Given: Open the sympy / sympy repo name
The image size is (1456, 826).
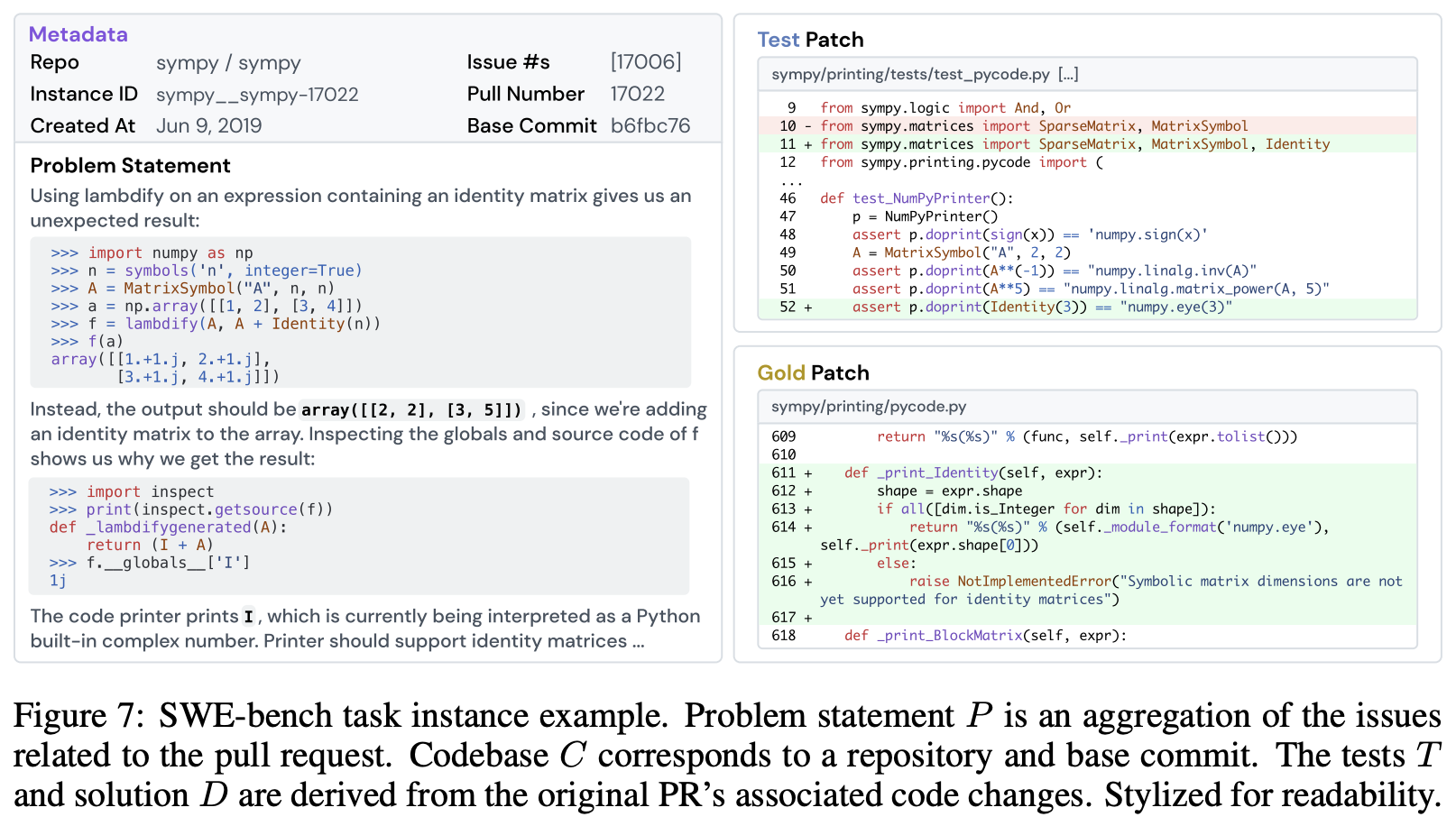Looking at the screenshot, I should [228, 63].
